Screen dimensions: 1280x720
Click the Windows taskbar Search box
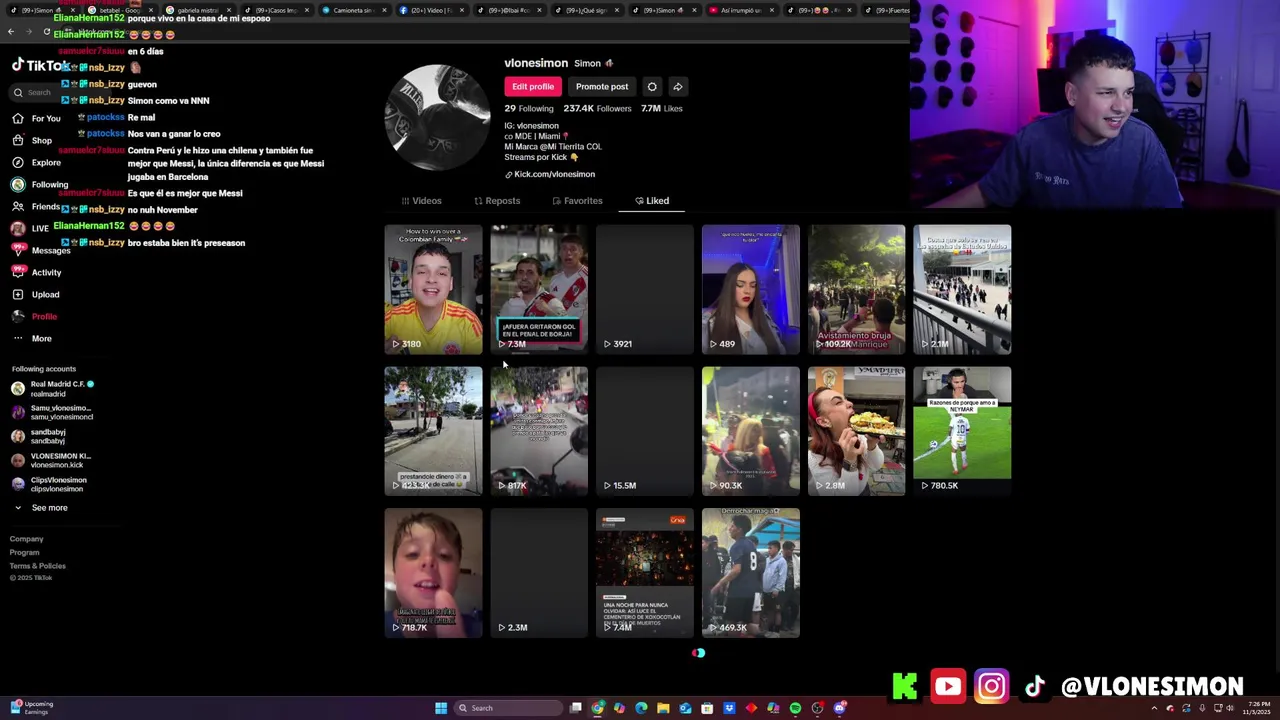[x=507, y=708]
